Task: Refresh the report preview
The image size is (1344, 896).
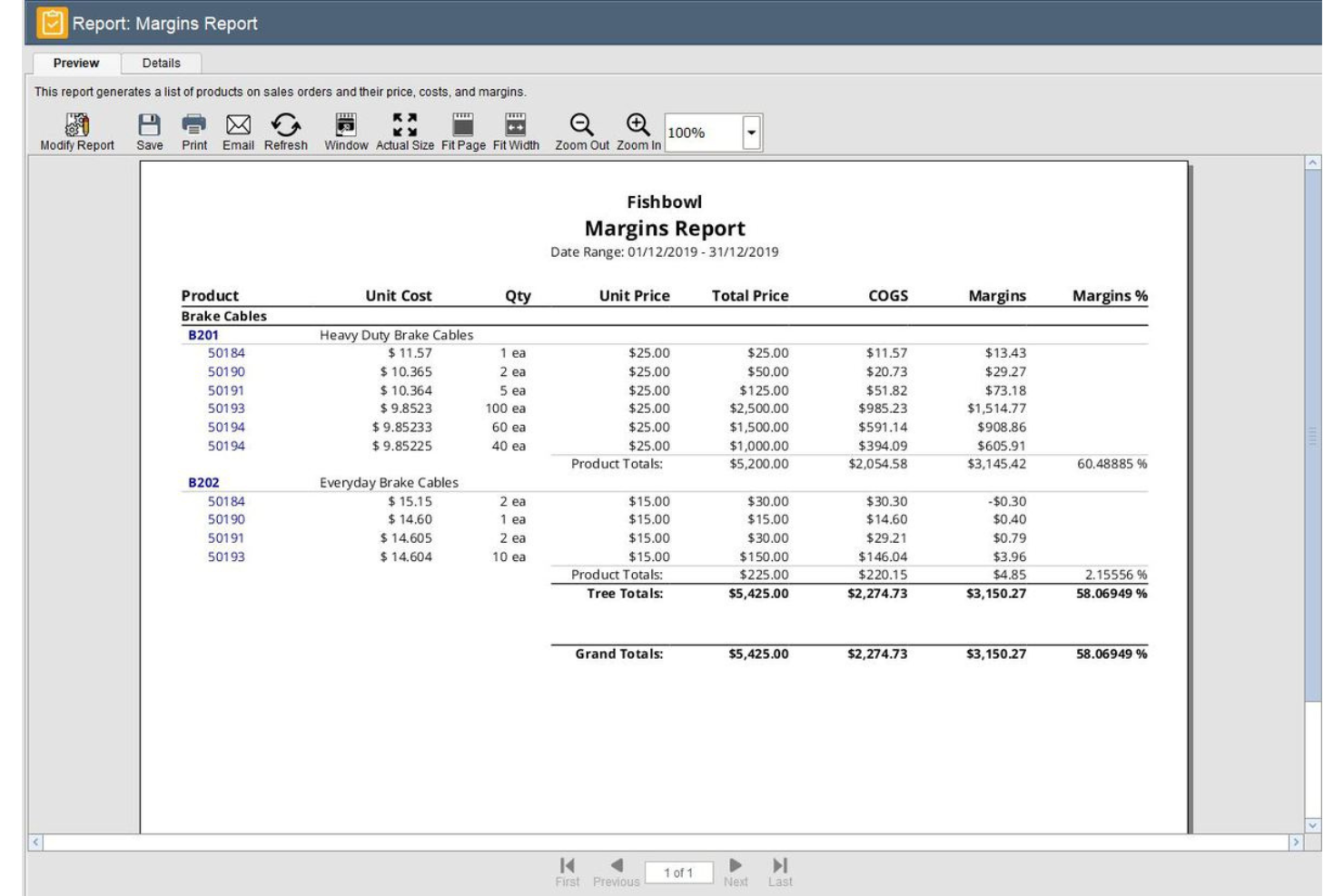Action: pyautogui.click(x=286, y=132)
